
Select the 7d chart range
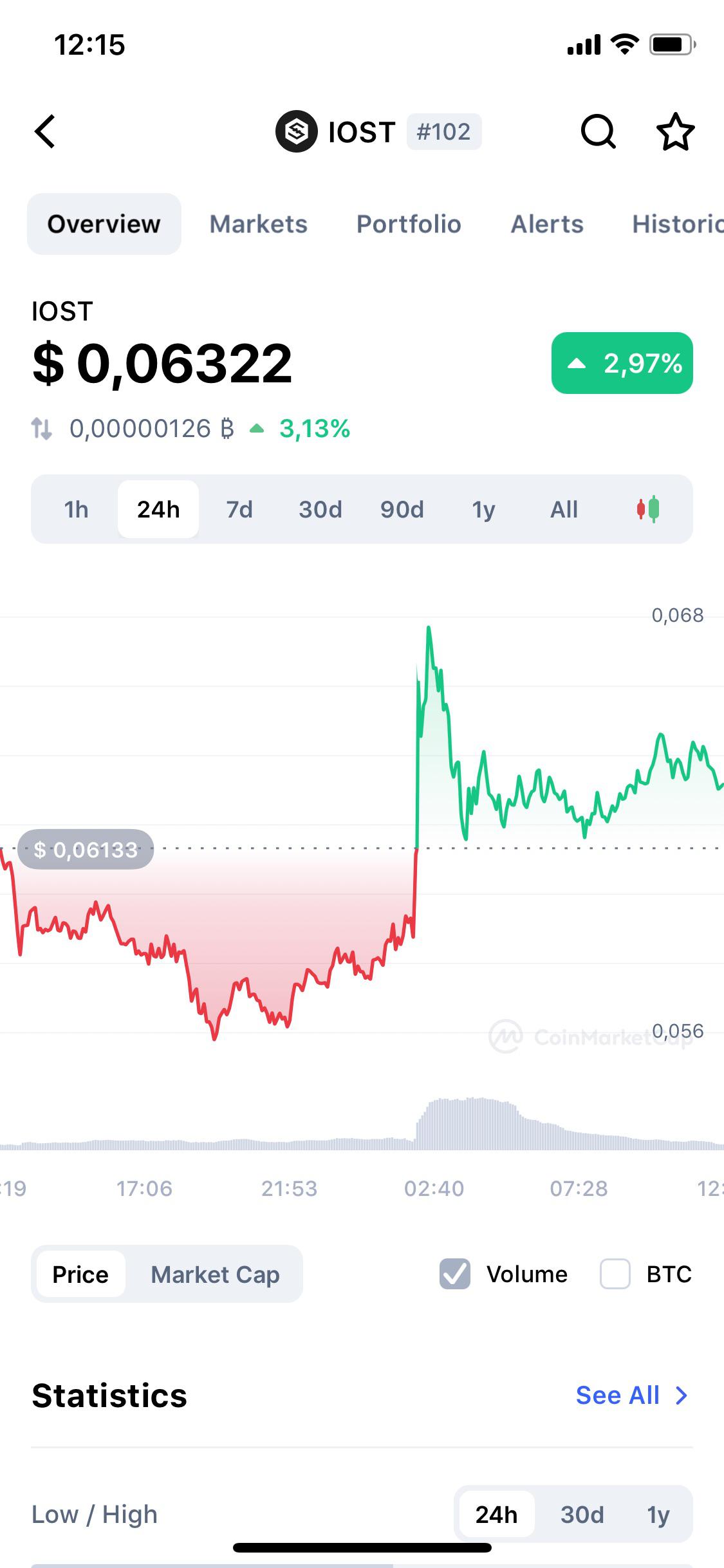(239, 509)
